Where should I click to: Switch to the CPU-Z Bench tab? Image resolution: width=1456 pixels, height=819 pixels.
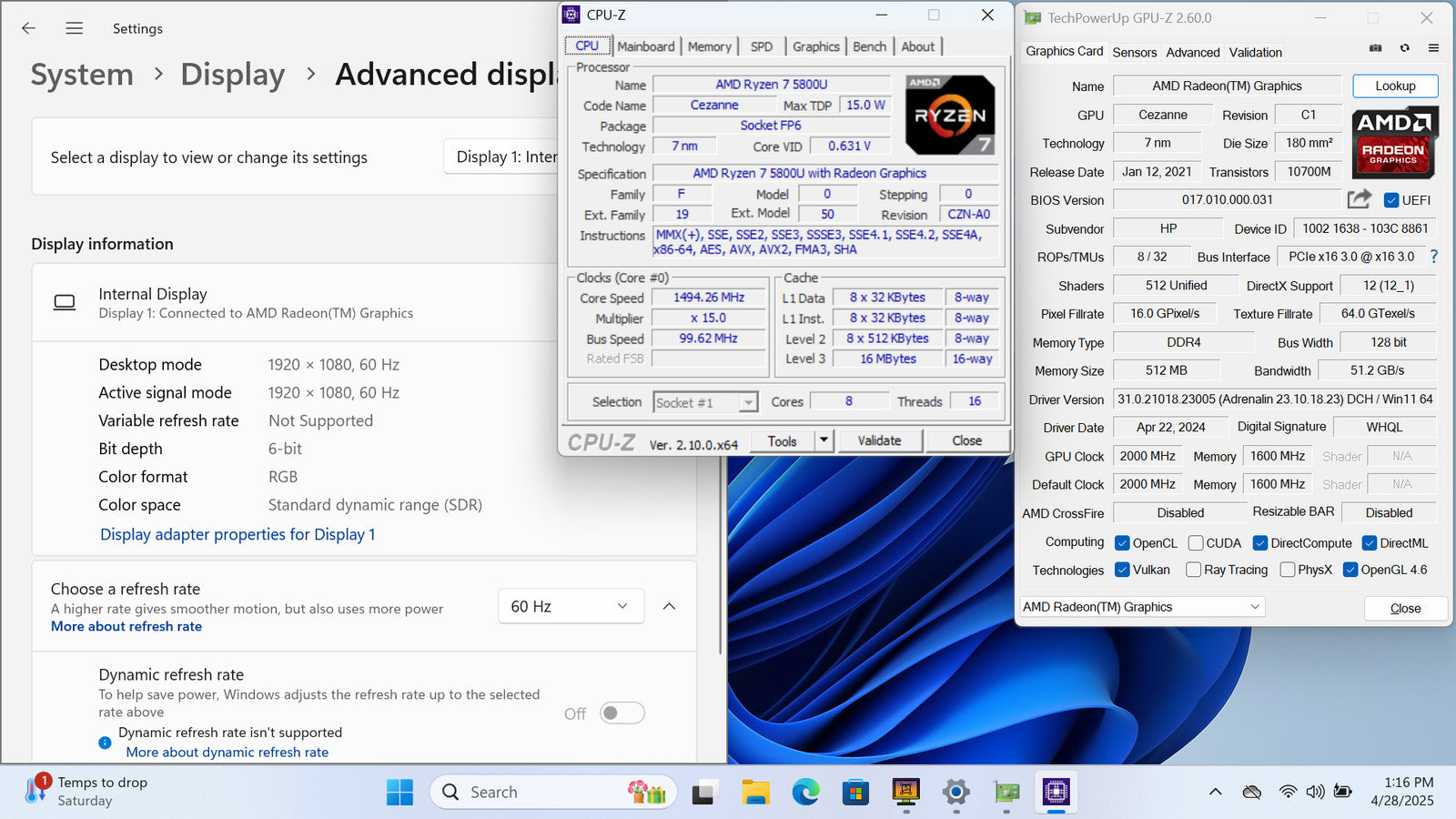pyautogui.click(x=870, y=46)
